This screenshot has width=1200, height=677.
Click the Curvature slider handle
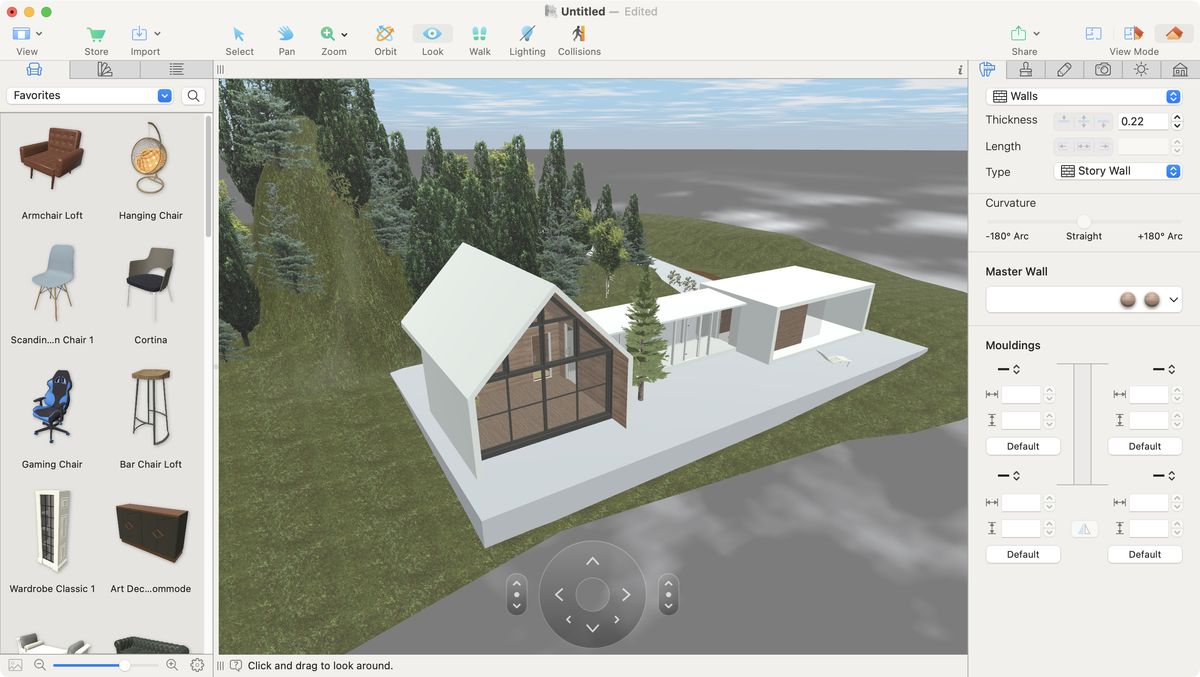pyautogui.click(x=1084, y=221)
